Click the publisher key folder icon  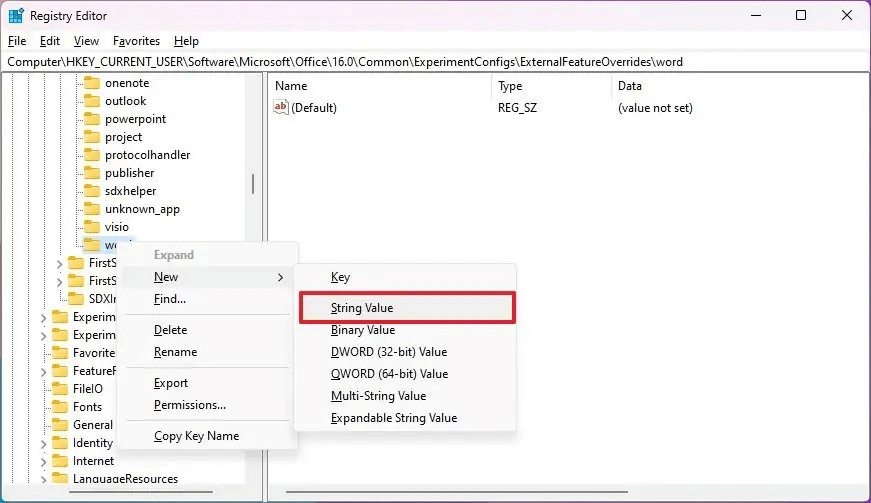tap(91, 173)
